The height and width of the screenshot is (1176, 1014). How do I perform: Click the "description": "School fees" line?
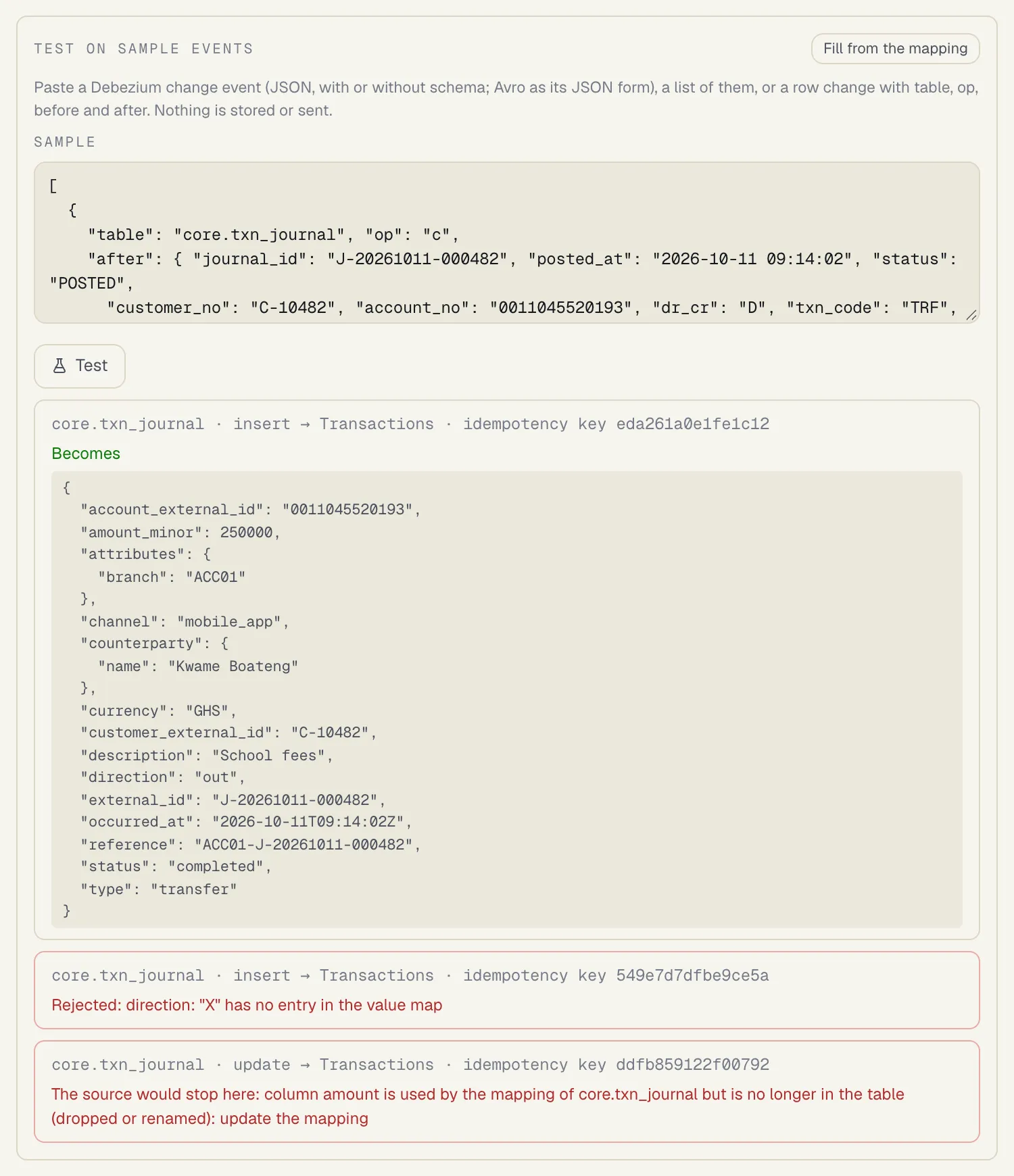click(x=207, y=756)
